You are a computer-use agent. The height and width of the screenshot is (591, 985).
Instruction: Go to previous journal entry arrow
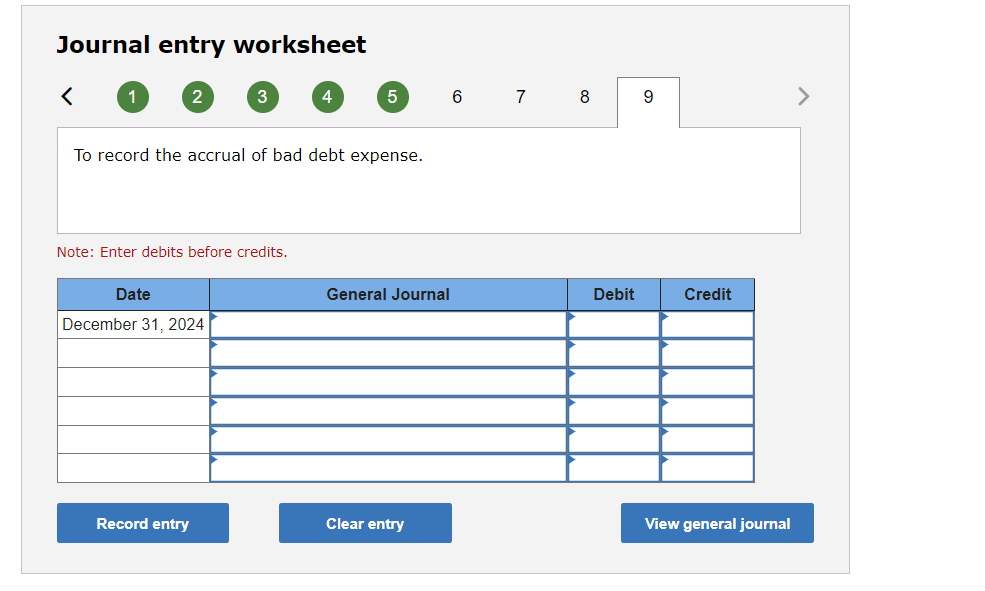67,96
